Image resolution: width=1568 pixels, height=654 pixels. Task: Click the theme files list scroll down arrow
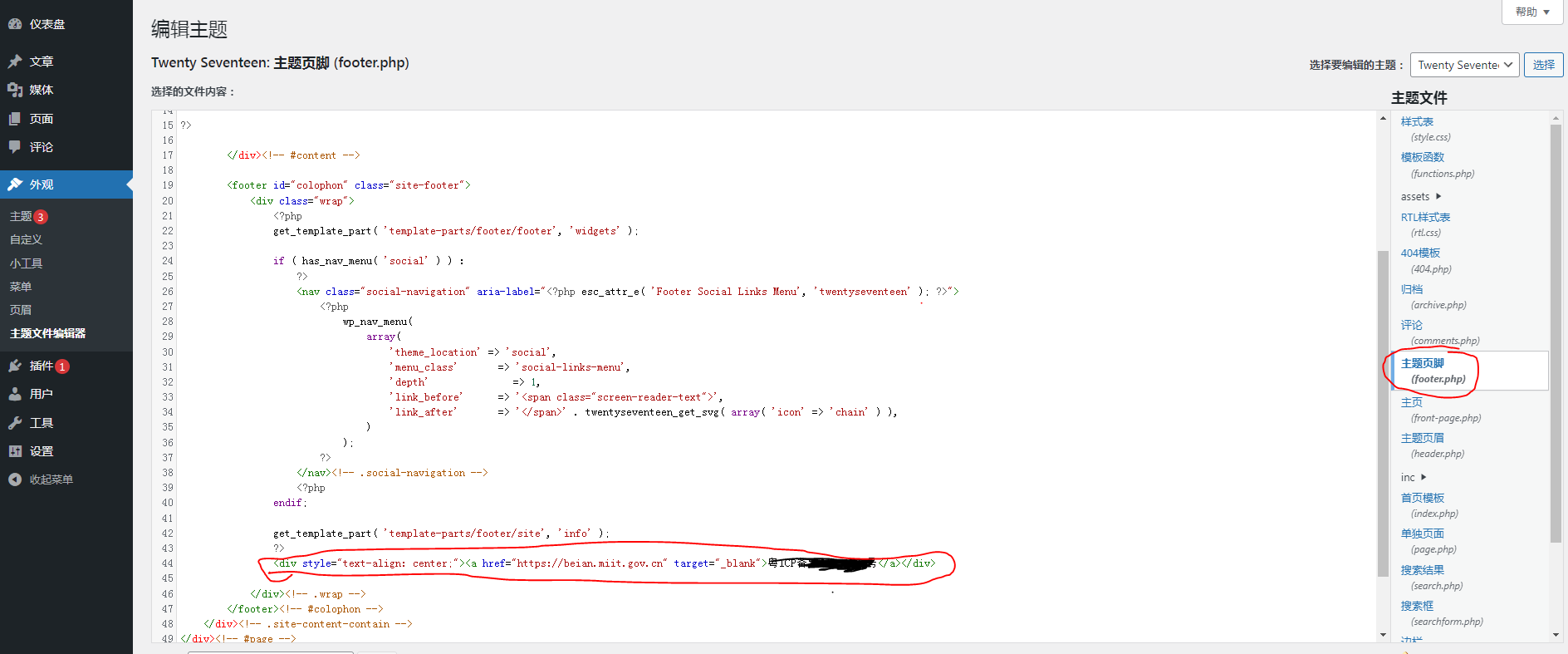tap(1556, 635)
